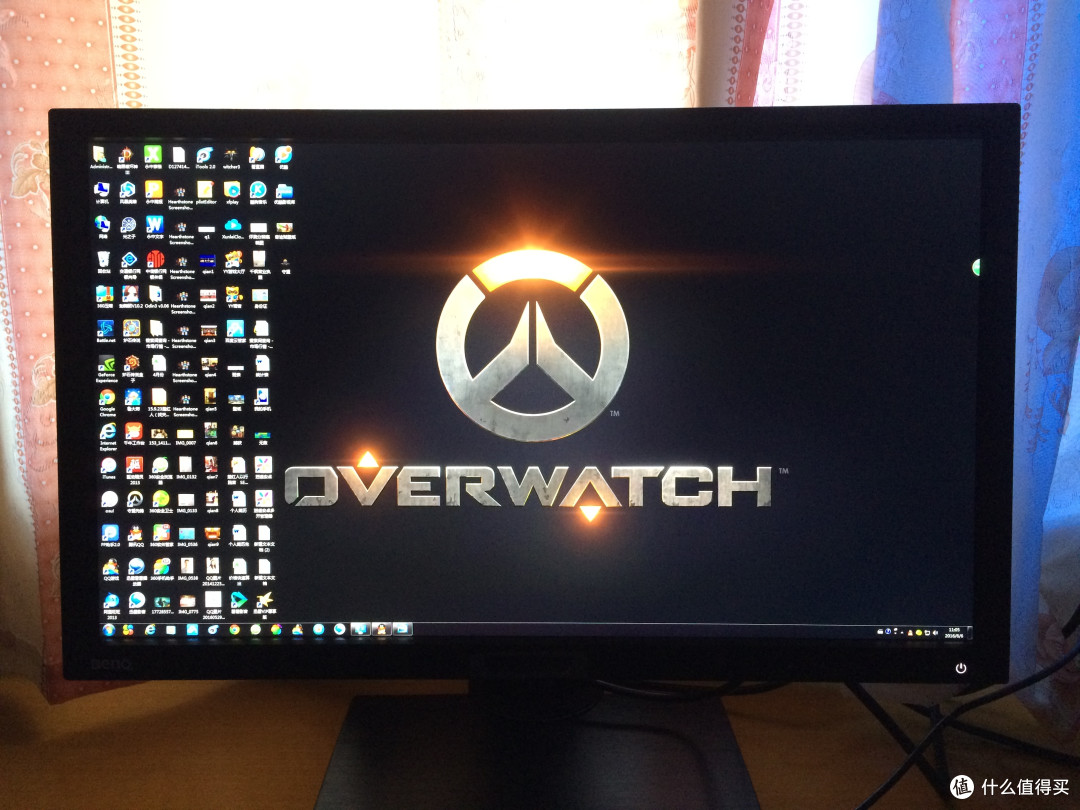
Task: Open the Internet Explorer desktop shortcut
Action: (107, 436)
